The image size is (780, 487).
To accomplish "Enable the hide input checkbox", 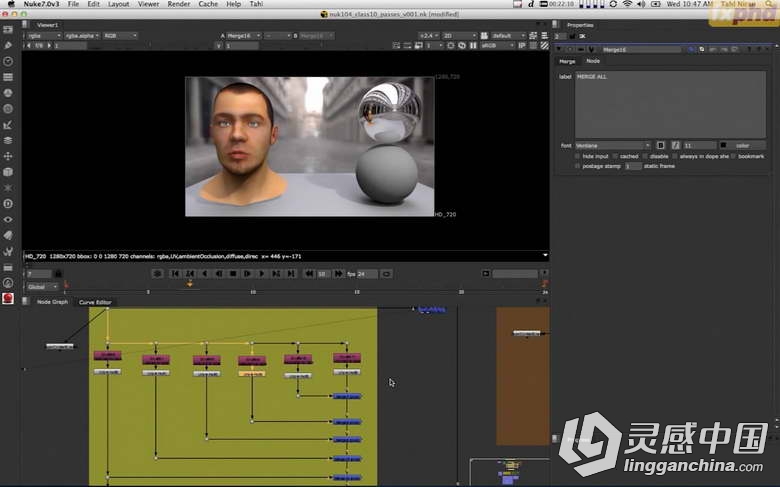I will coord(578,156).
